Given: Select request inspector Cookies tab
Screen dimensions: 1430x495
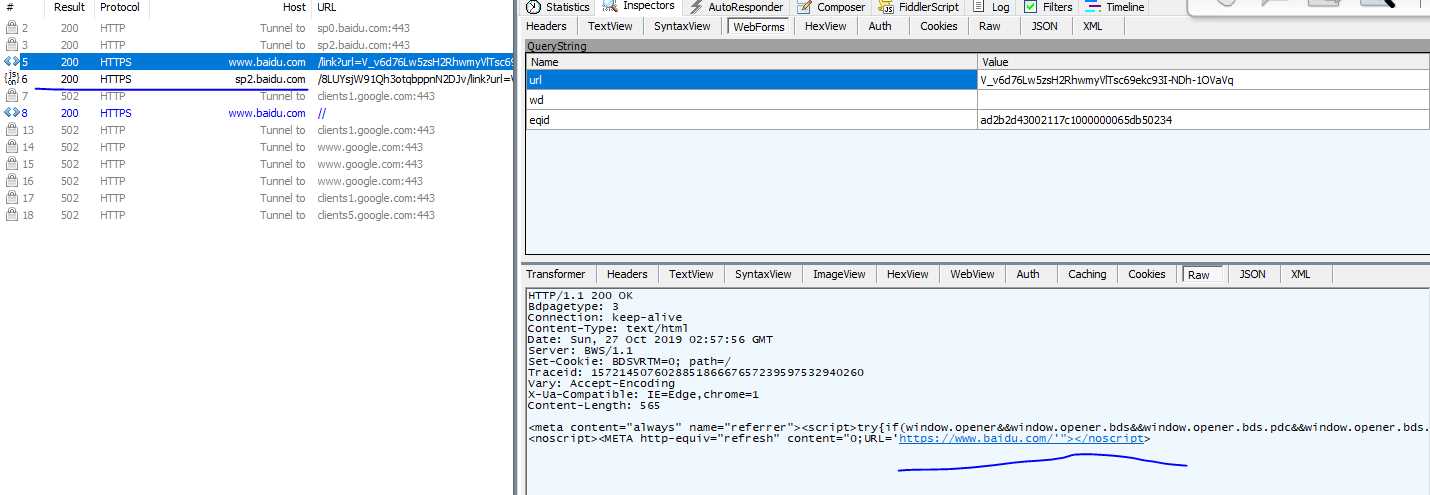Looking at the screenshot, I should tap(938, 26).
